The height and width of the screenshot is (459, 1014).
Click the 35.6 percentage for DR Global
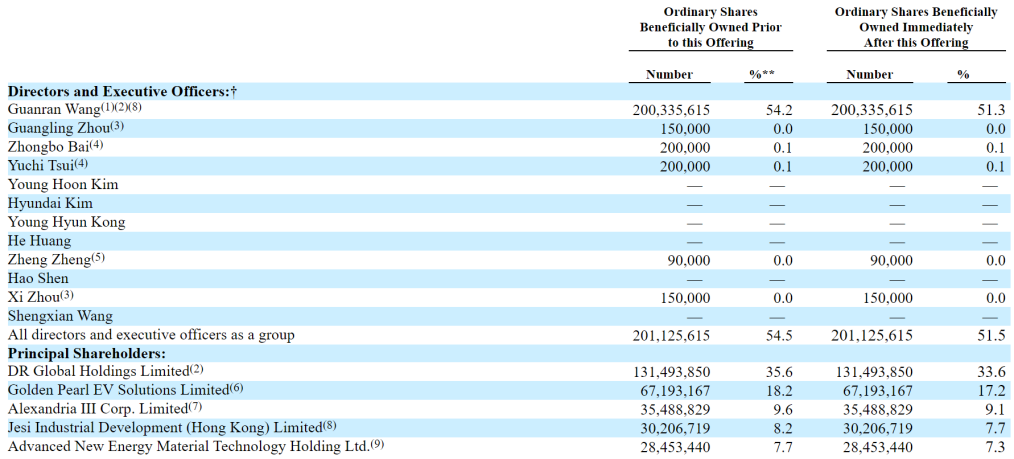click(781, 372)
